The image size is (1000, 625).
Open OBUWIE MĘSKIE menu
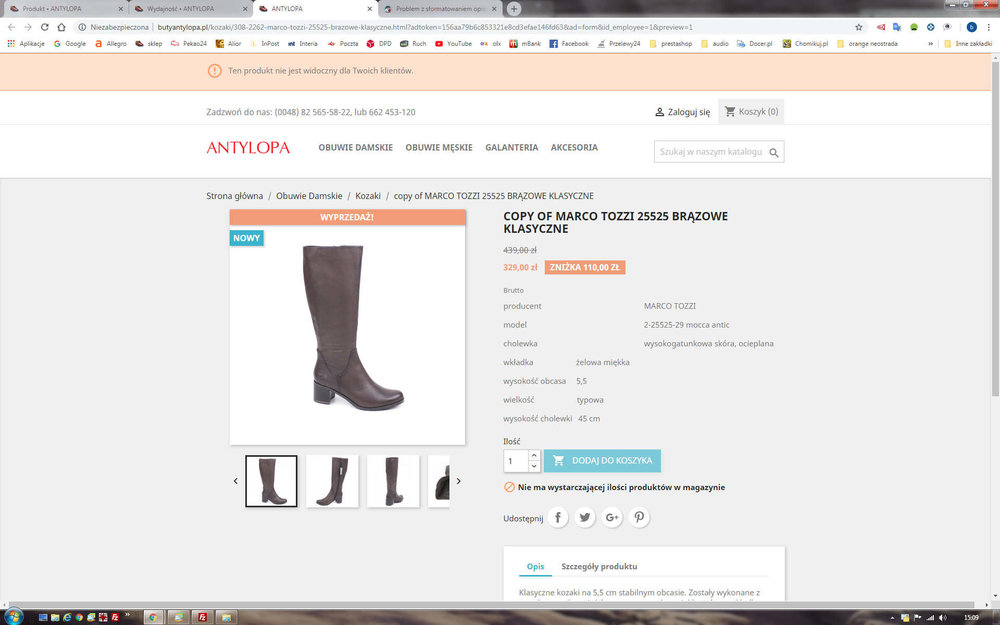(x=439, y=147)
